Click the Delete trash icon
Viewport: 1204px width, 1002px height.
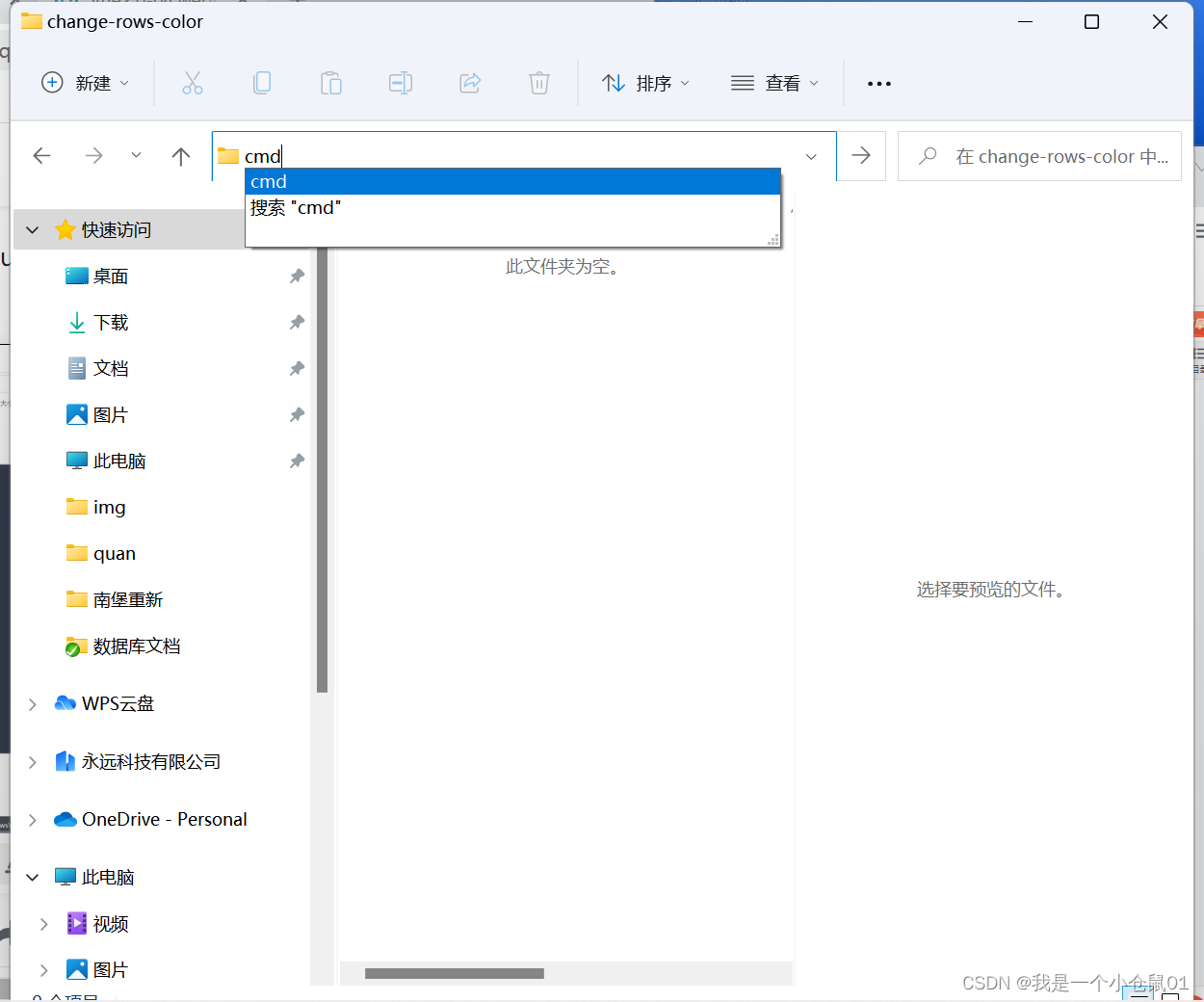539,83
